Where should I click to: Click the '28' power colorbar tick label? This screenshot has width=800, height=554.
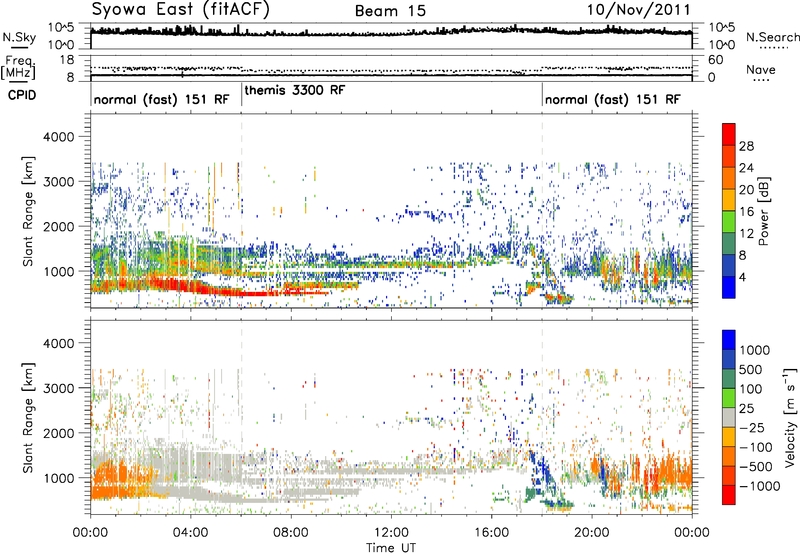pos(746,146)
